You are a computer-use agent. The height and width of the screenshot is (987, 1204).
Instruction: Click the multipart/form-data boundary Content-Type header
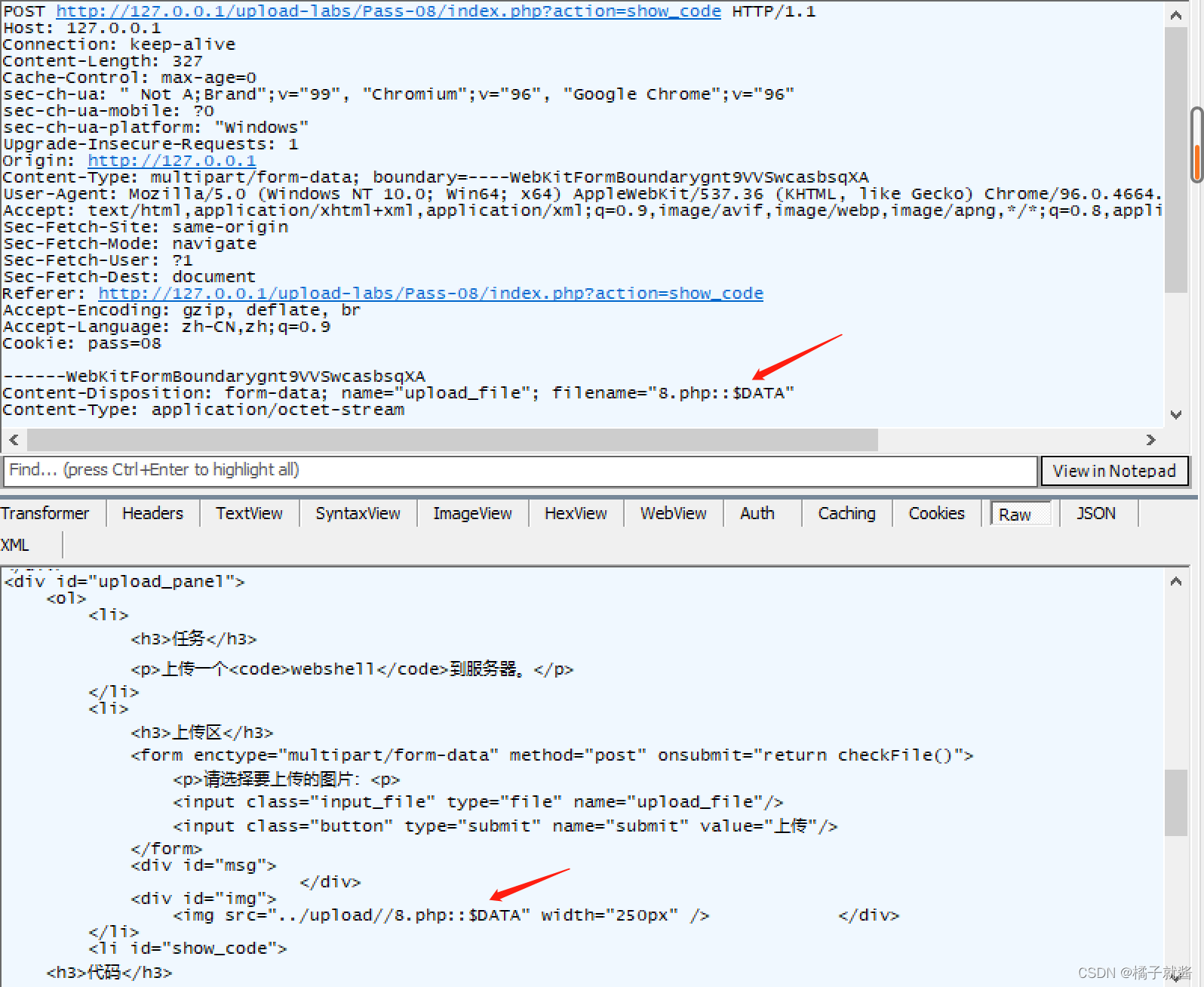[435, 177]
